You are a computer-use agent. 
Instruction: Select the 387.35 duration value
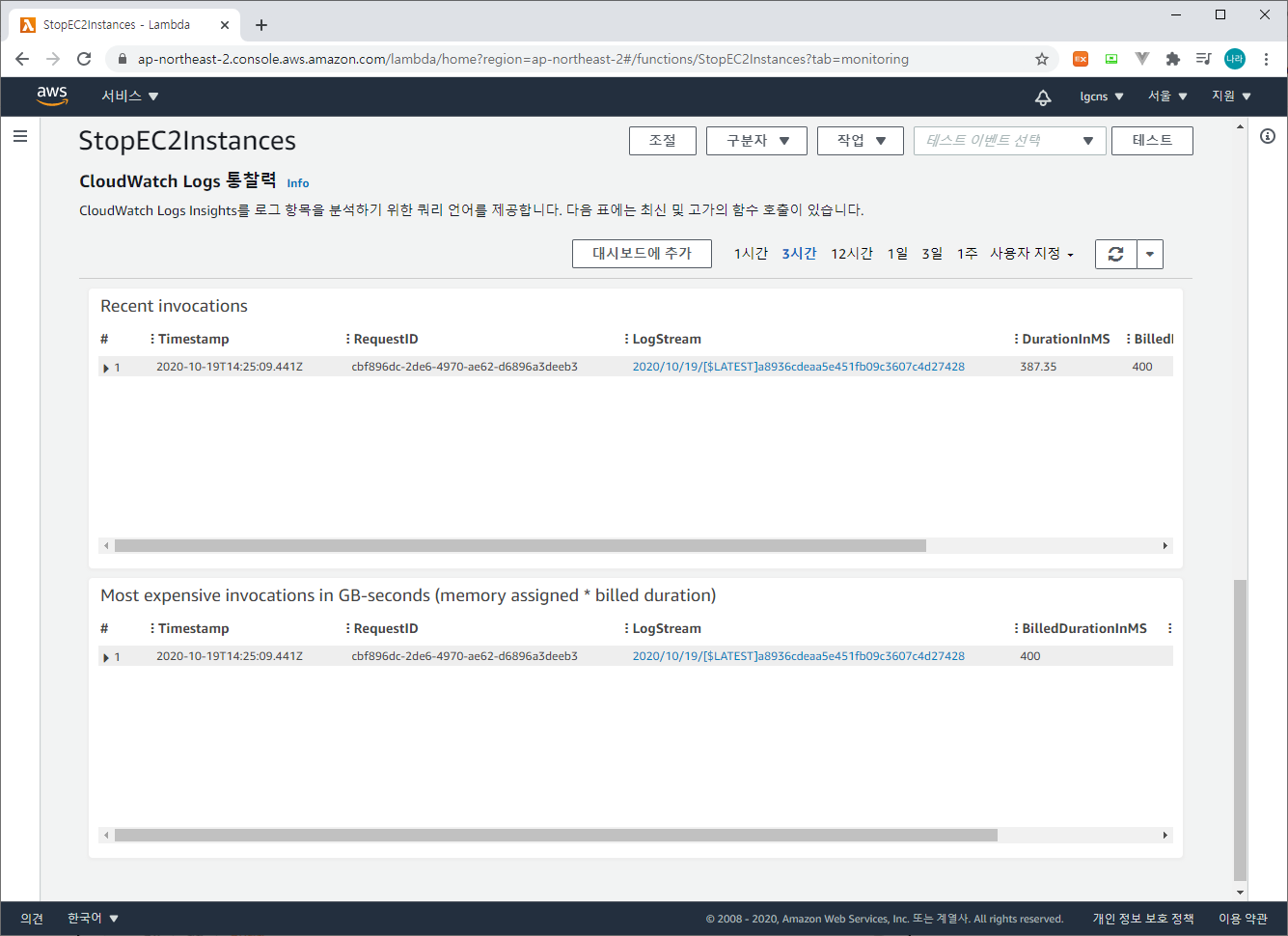1038,367
